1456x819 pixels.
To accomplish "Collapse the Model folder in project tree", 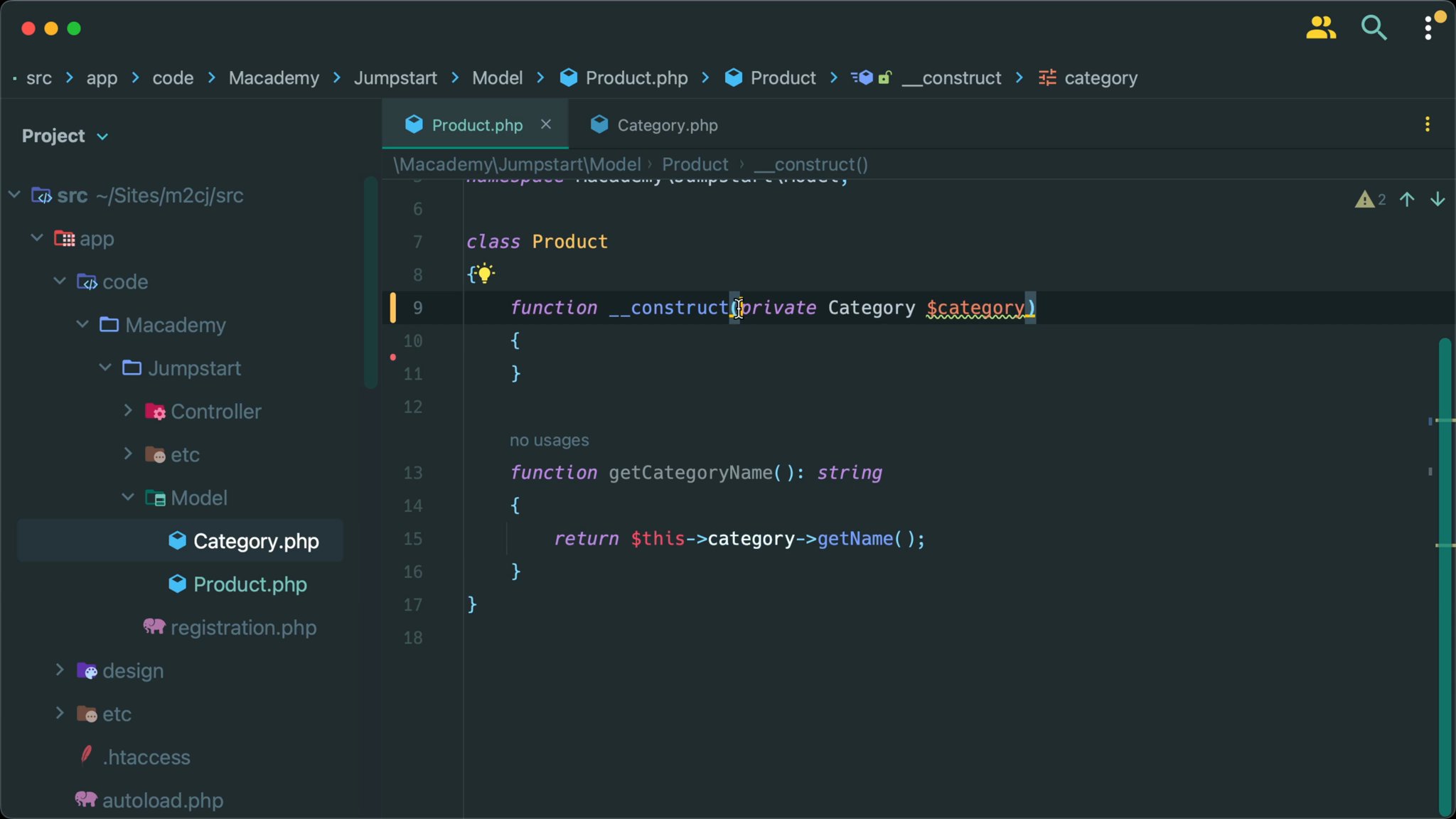I will pos(127,498).
